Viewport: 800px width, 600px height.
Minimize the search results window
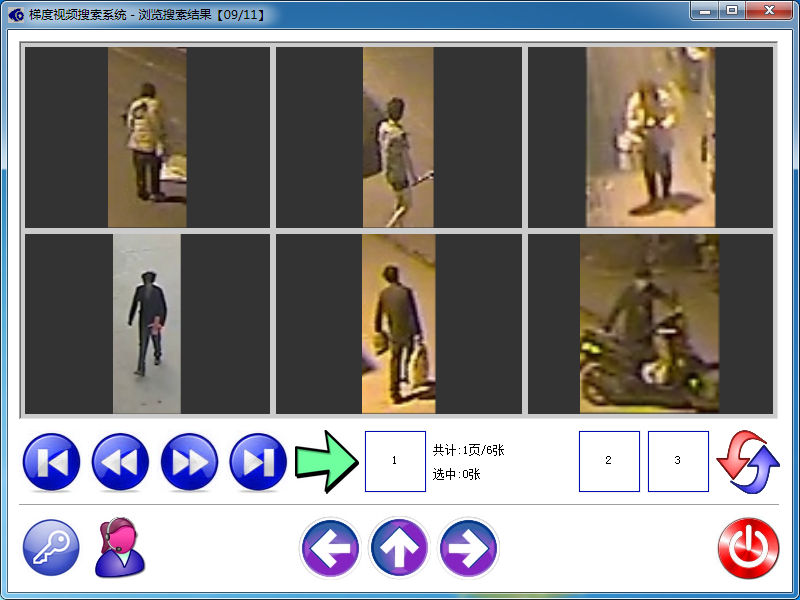pyautogui.click(x=706, y=10)
